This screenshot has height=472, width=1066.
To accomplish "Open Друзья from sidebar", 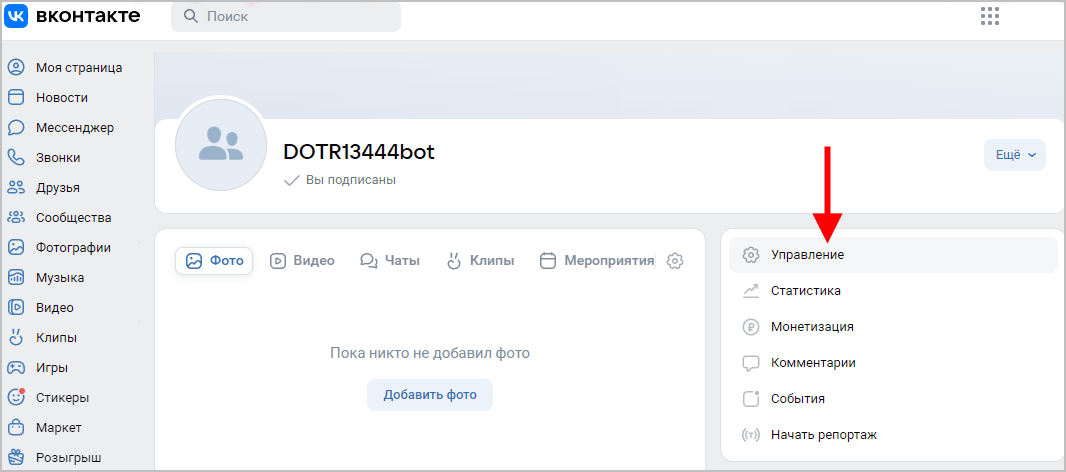I will [x=58, y=188].
